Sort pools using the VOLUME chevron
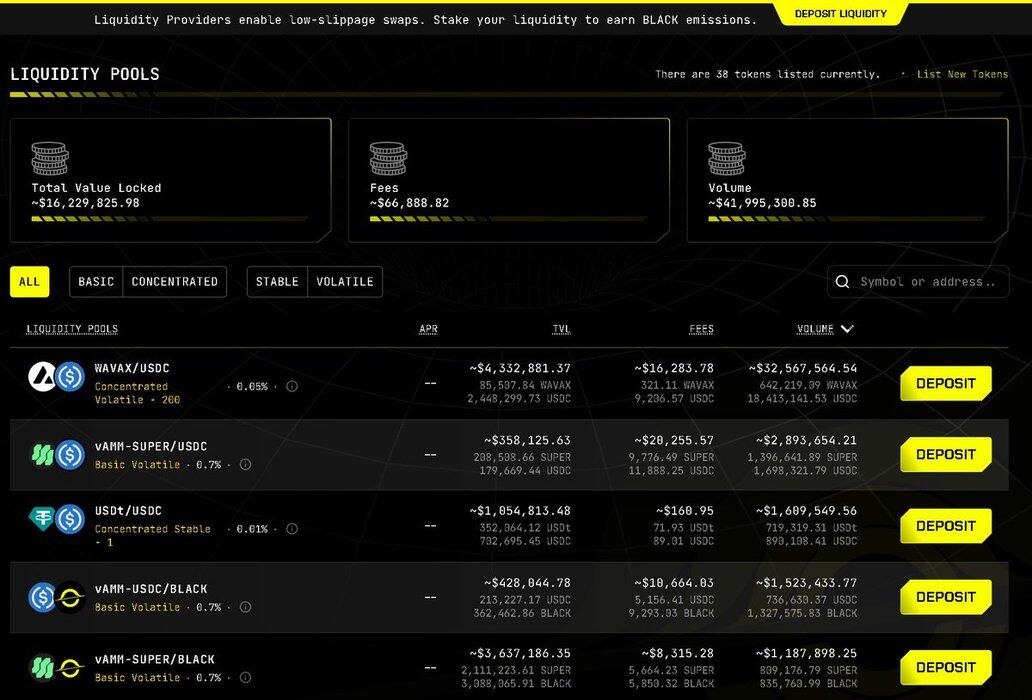1032x700 pixels. click(847, 329)
